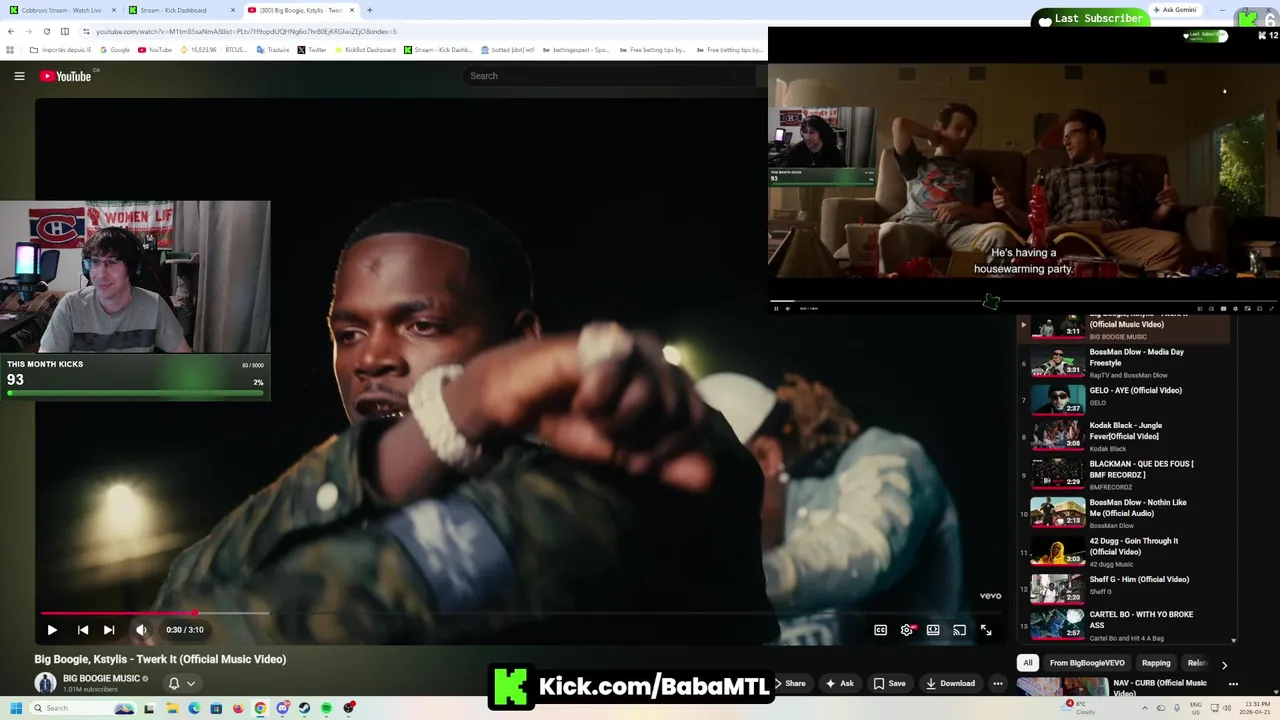Screen dimensions: 1280x720
Task: Open Kodak Black Jungle Fever video
Action: (1126, 436)
